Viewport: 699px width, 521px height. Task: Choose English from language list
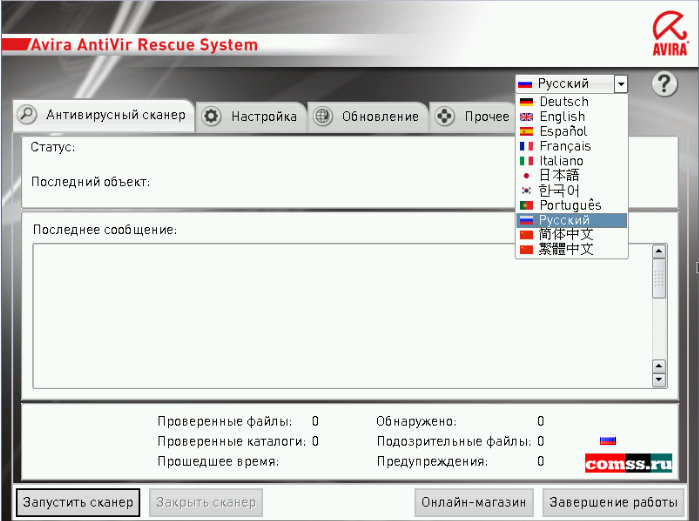572,116
